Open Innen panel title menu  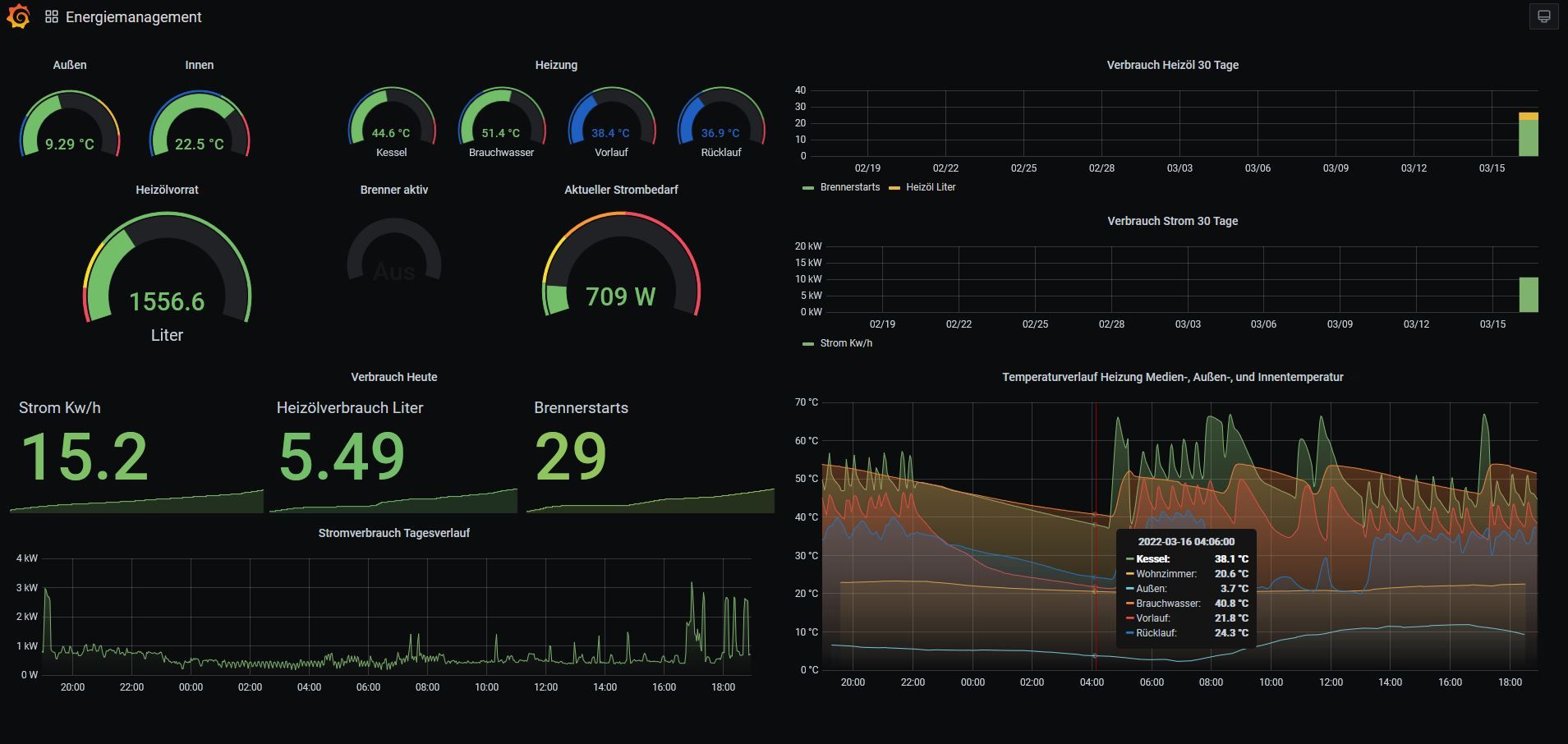pos(200,65)
